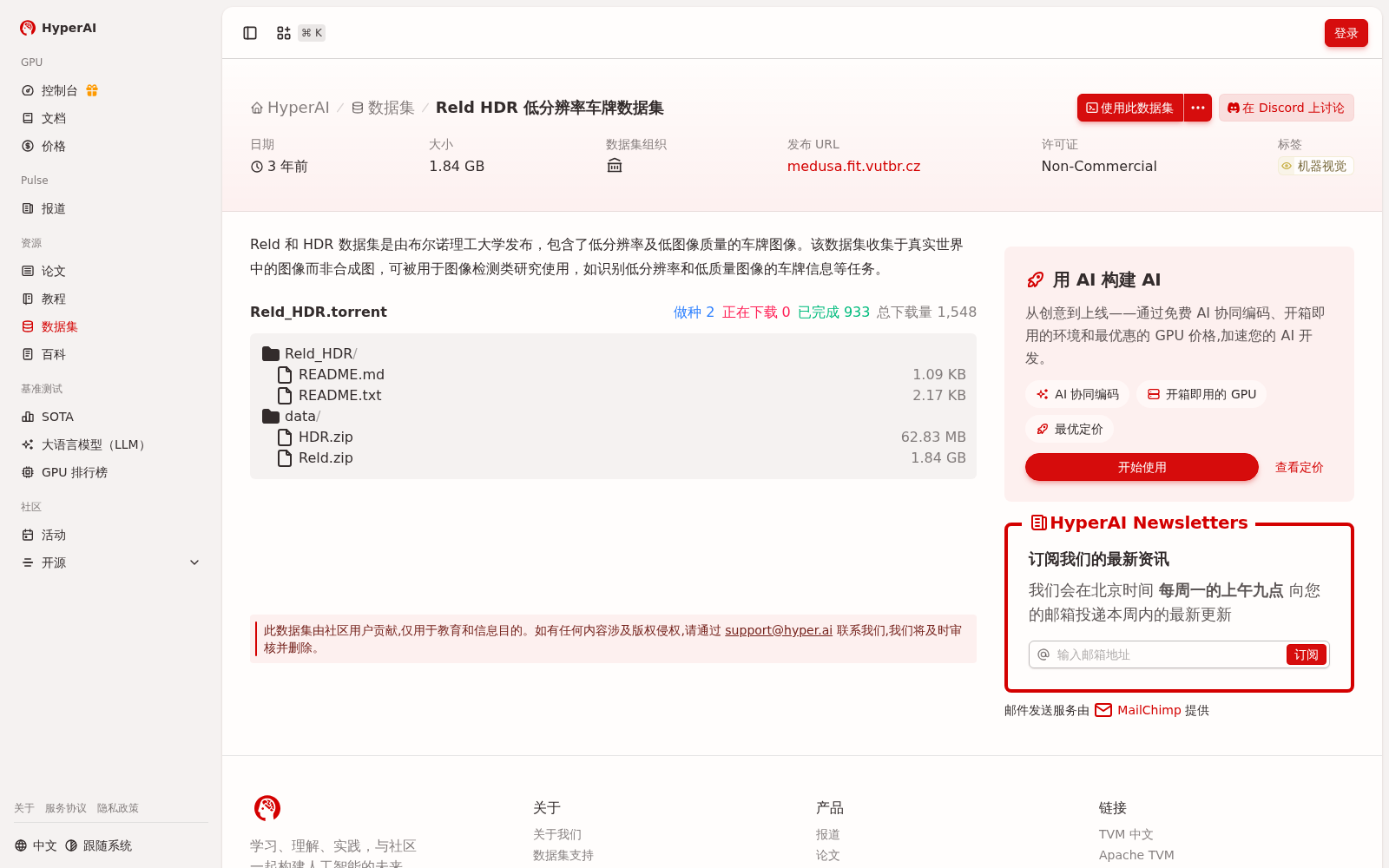Click the clock icon next to 3 年前
Image resolution: width=1389 pixels, height=868 pixels.
pos(257,167)
